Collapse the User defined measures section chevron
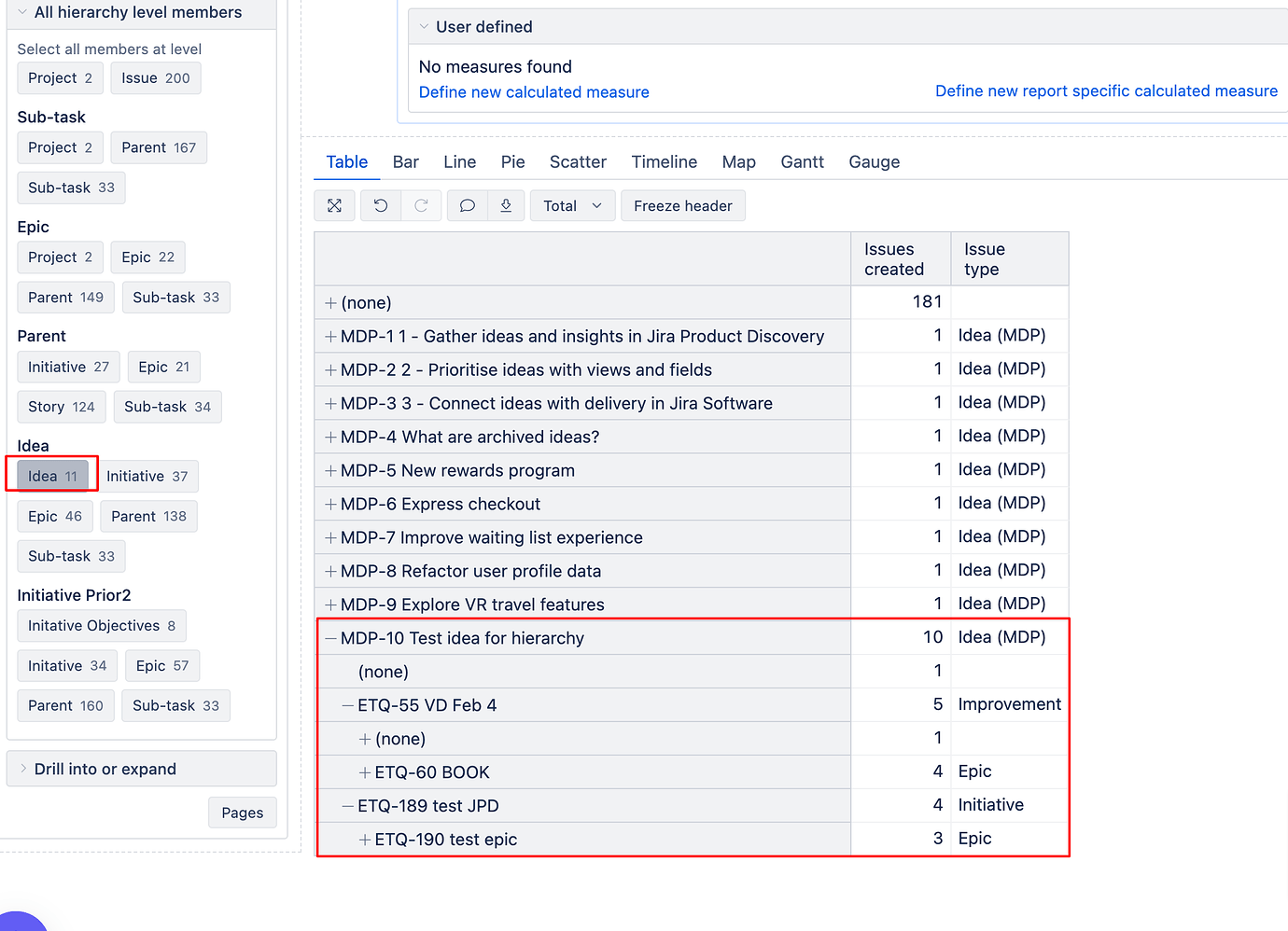Viewport: 1288px width, 931px height. tap(425, 26)
